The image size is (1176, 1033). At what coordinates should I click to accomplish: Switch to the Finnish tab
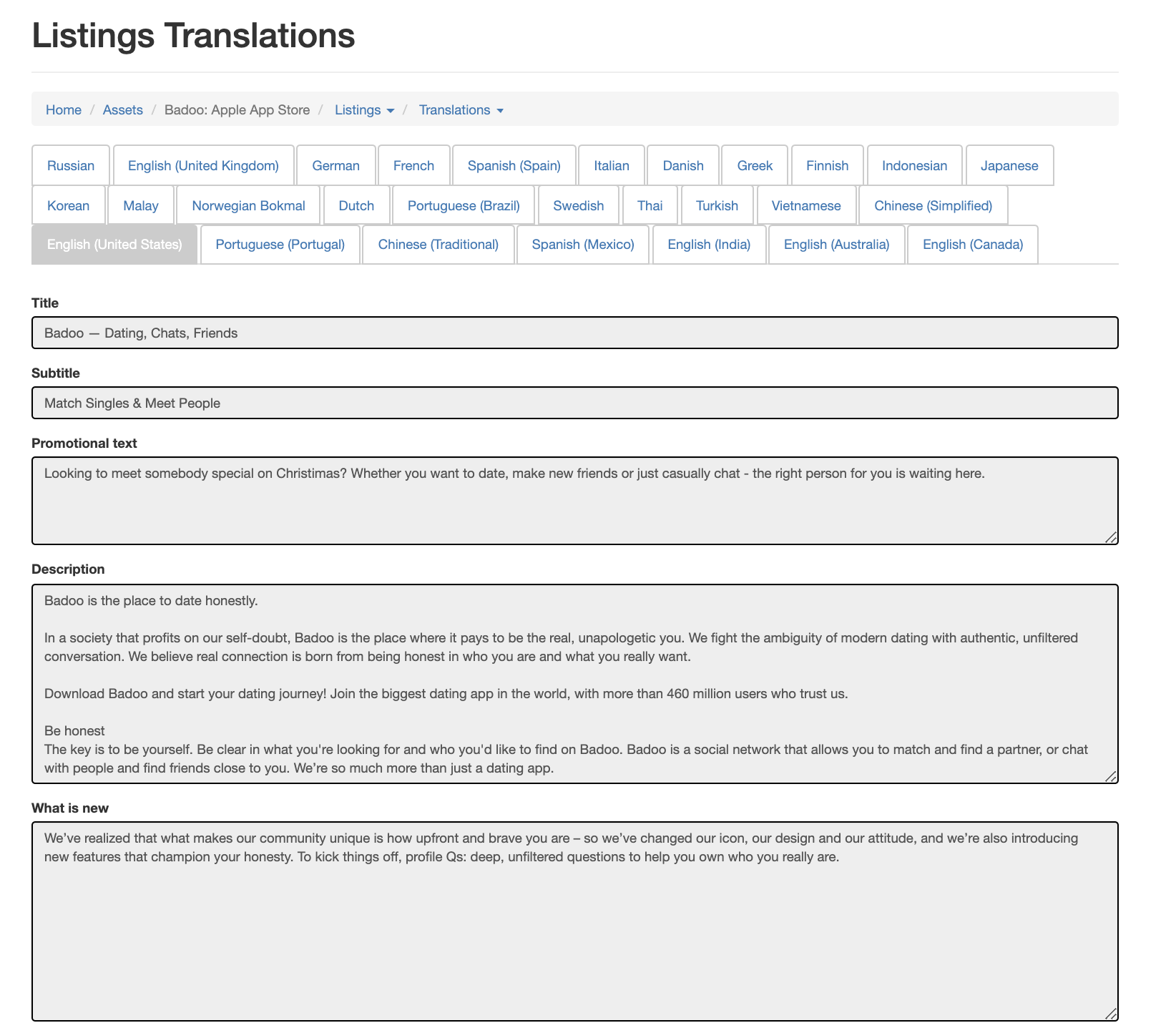tap(828, 165)
